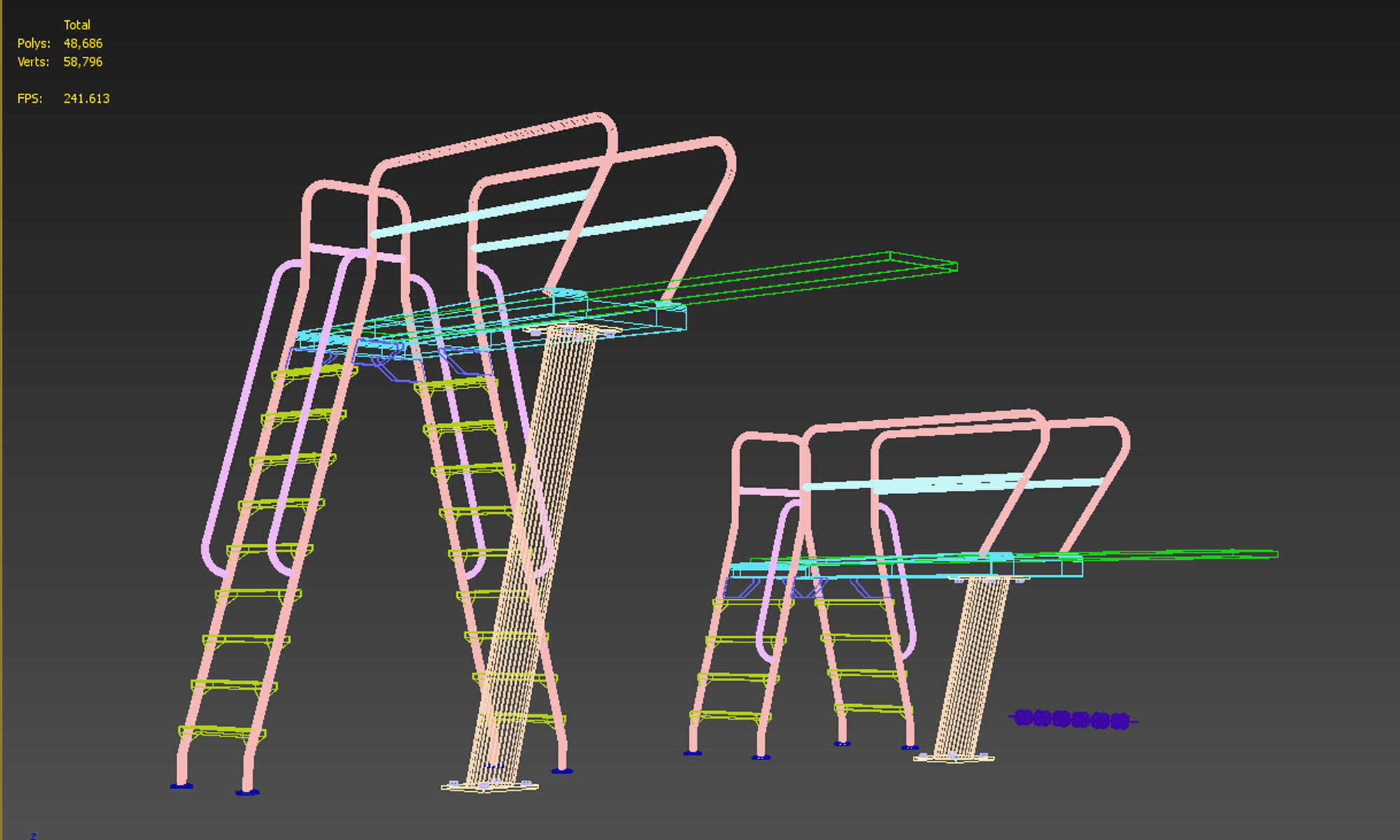Screen dimensions: 1400x840
Task: Select the tall stand's green springboard wireframe
Action: [805, 280]
